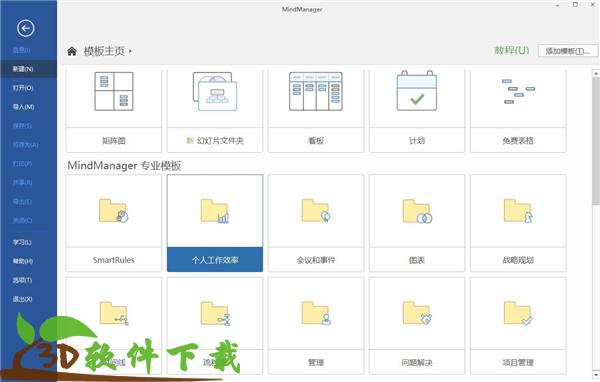The height and width of the screenshot is (382, 600).
Task: Open 学习(L) in the sidebar
Action: click(x=22, y=242)
